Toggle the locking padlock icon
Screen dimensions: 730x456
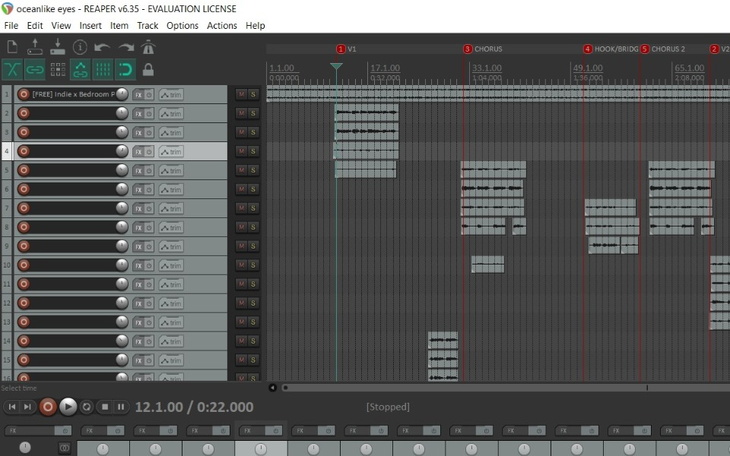tap(148, 70)
